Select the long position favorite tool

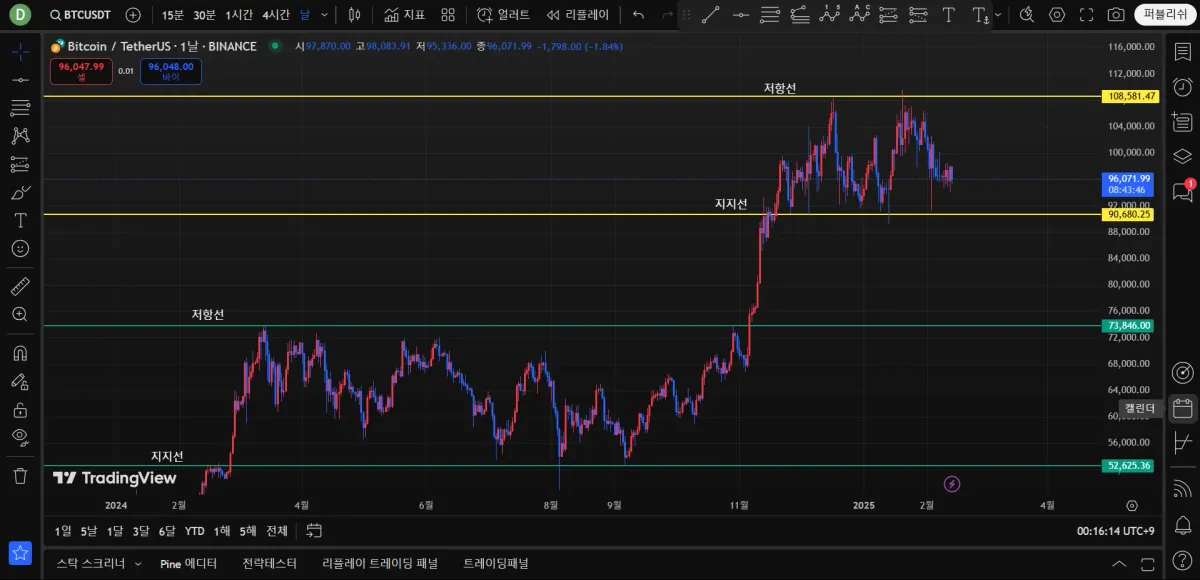(889, 15)
